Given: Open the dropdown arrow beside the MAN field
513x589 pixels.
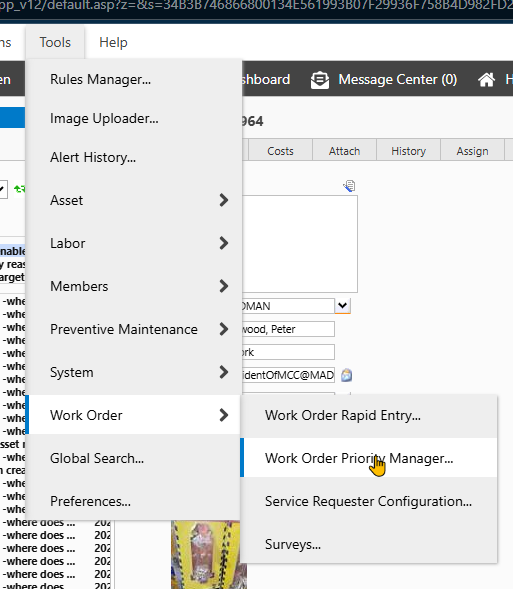Looking at the screenshot, I should tap(343, 306).
